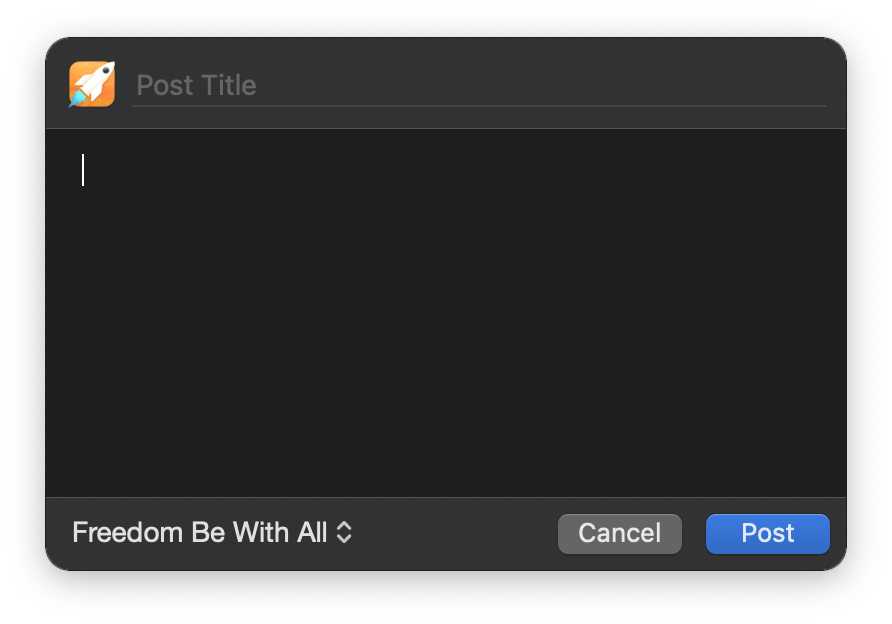Open the Freedom Be With All blog dropdown
This screenshot has height=624, width=892.
(212, 533)
